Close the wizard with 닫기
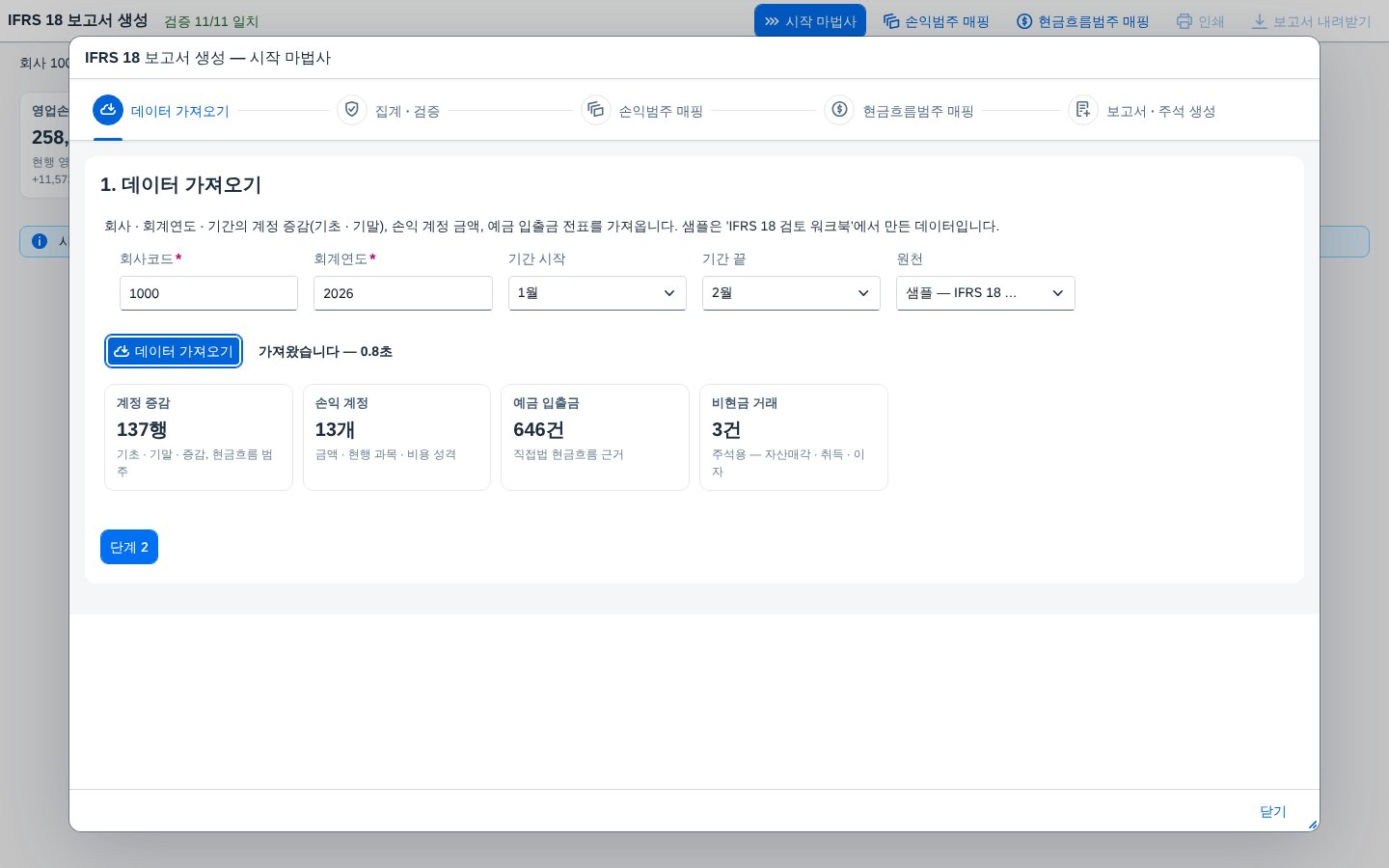The height and width of the screenshot is (868, 1389). coord(1273,811)
